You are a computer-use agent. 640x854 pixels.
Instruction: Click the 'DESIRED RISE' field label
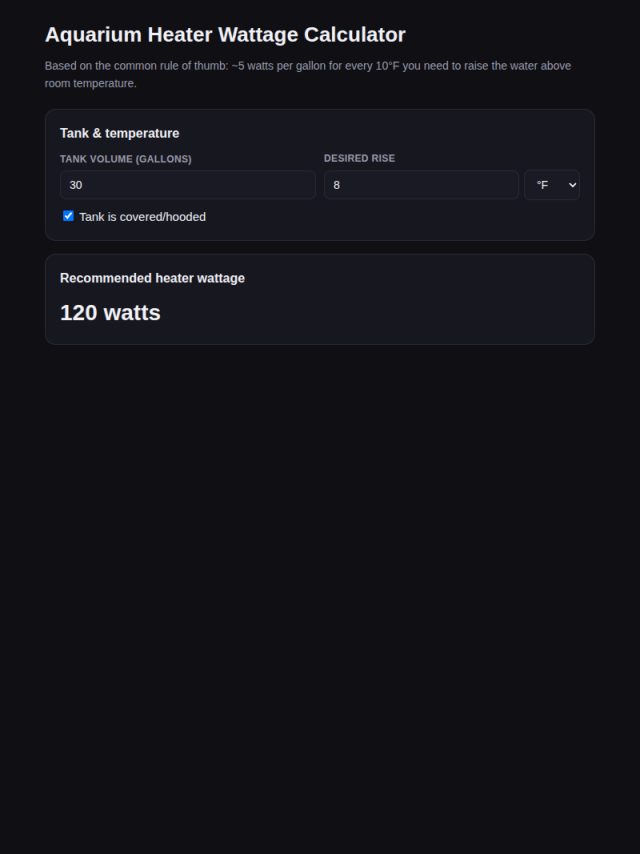point(359,158)
